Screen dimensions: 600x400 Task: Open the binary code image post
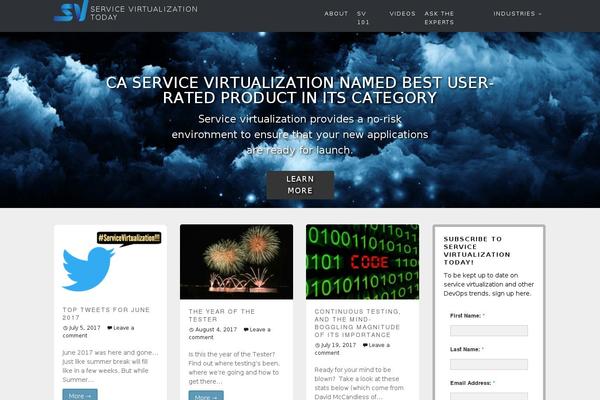[362, 262]
